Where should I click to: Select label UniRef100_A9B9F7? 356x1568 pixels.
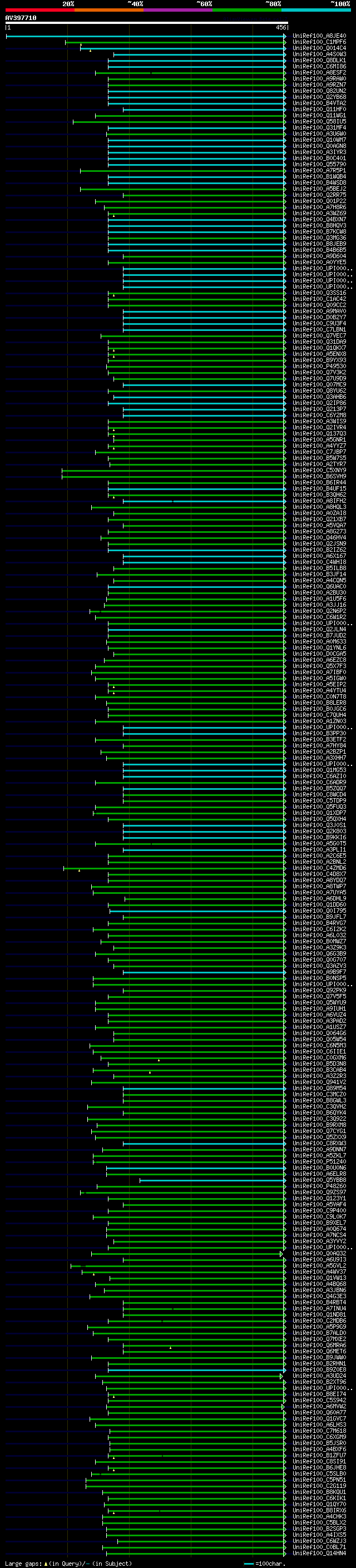319,973
